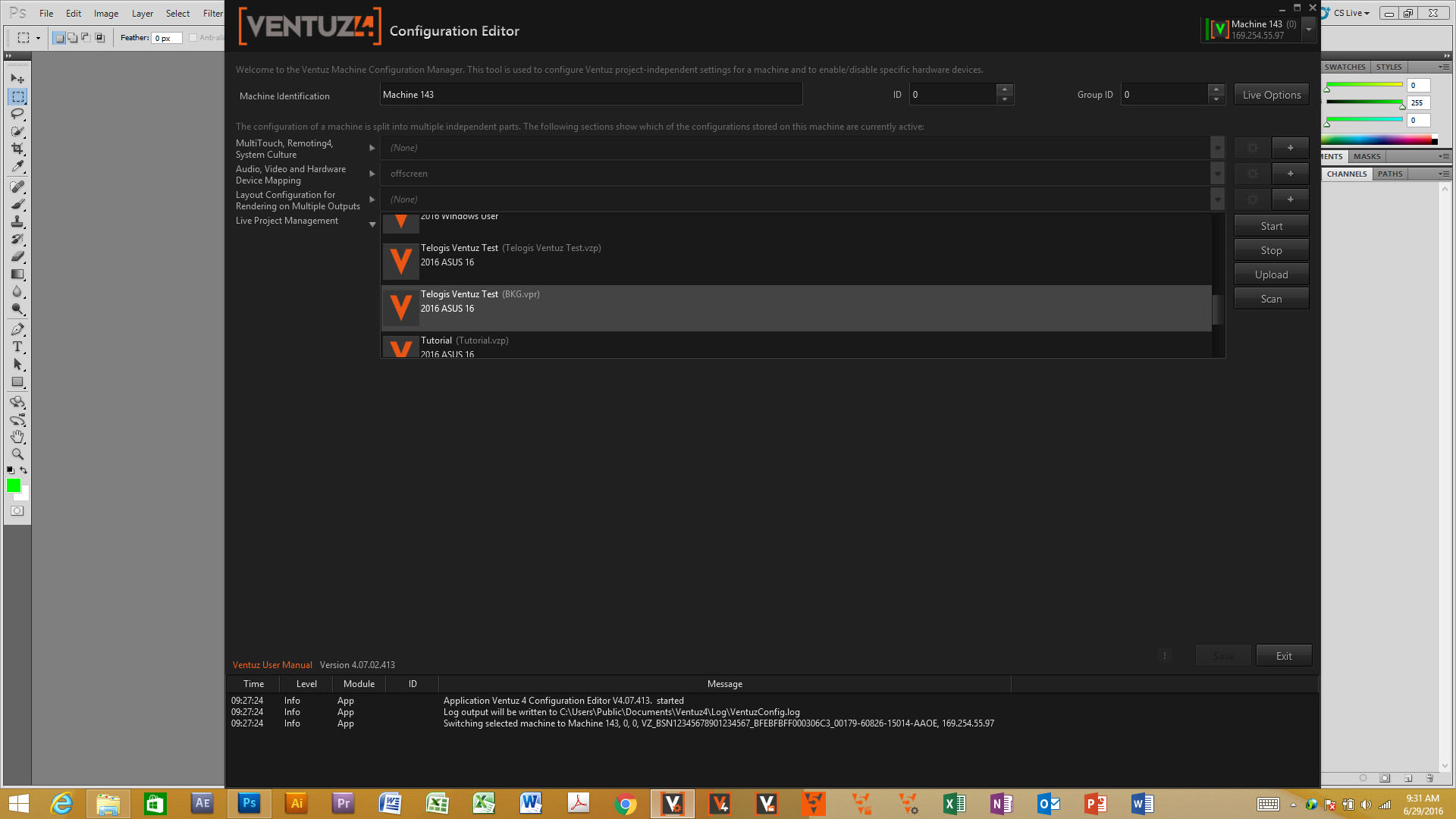The image size is (1456, 819).
Task: Select the Lasso tool in Photoshop
Action: [x=17, y=114]
